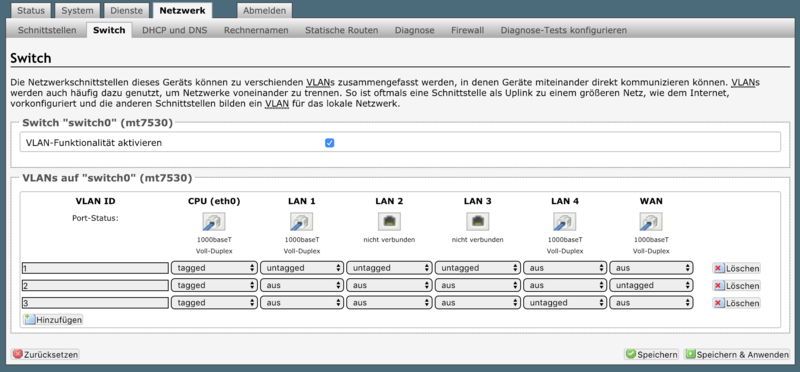Screen dimensions: 800x372
Task: Open VLAN 1 LAN 1 dropdown
Action: [302, 268]
